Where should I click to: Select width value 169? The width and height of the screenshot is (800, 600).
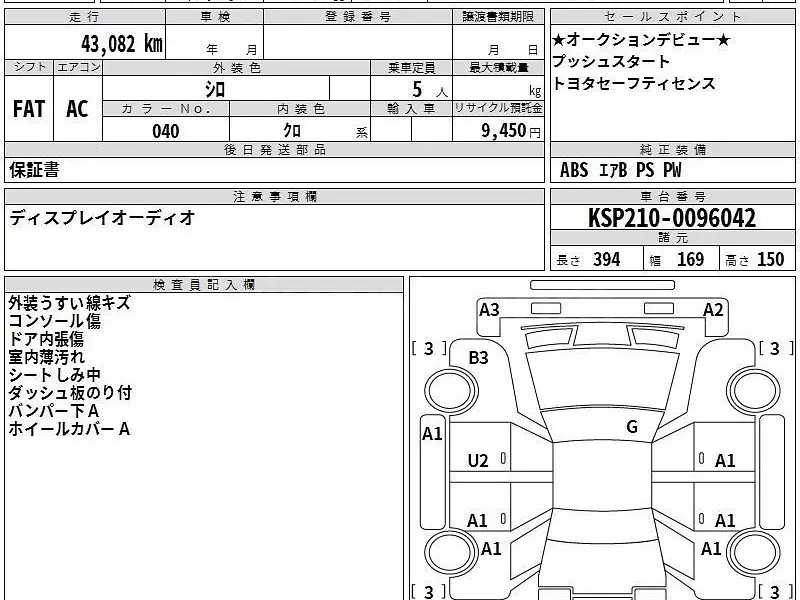coord(690,259)
